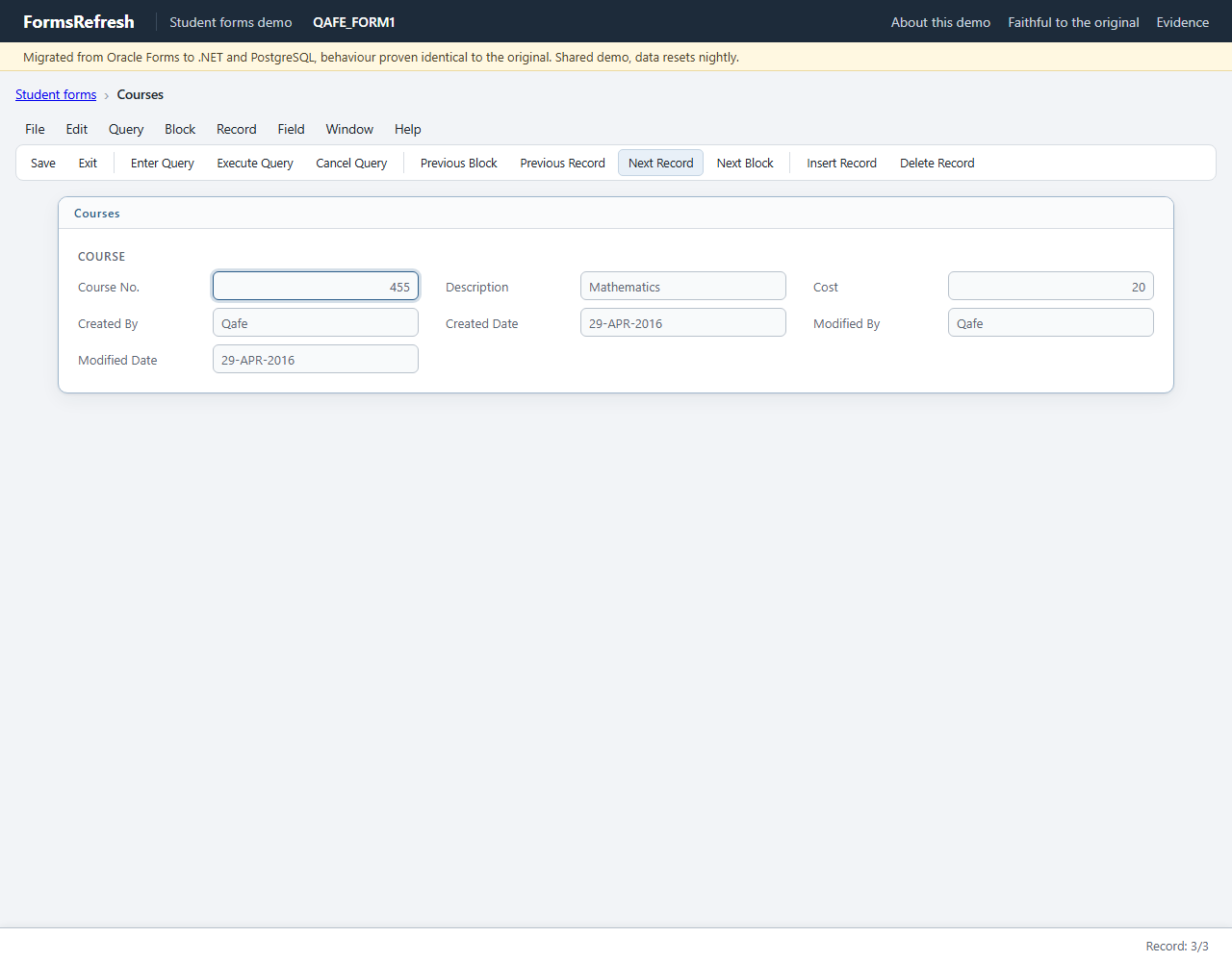The height and width of the screenshot is (962, 1232).
Task: Click Cancel Query in the toolbar
Action: pyautogui.click(x=351, y=163)
